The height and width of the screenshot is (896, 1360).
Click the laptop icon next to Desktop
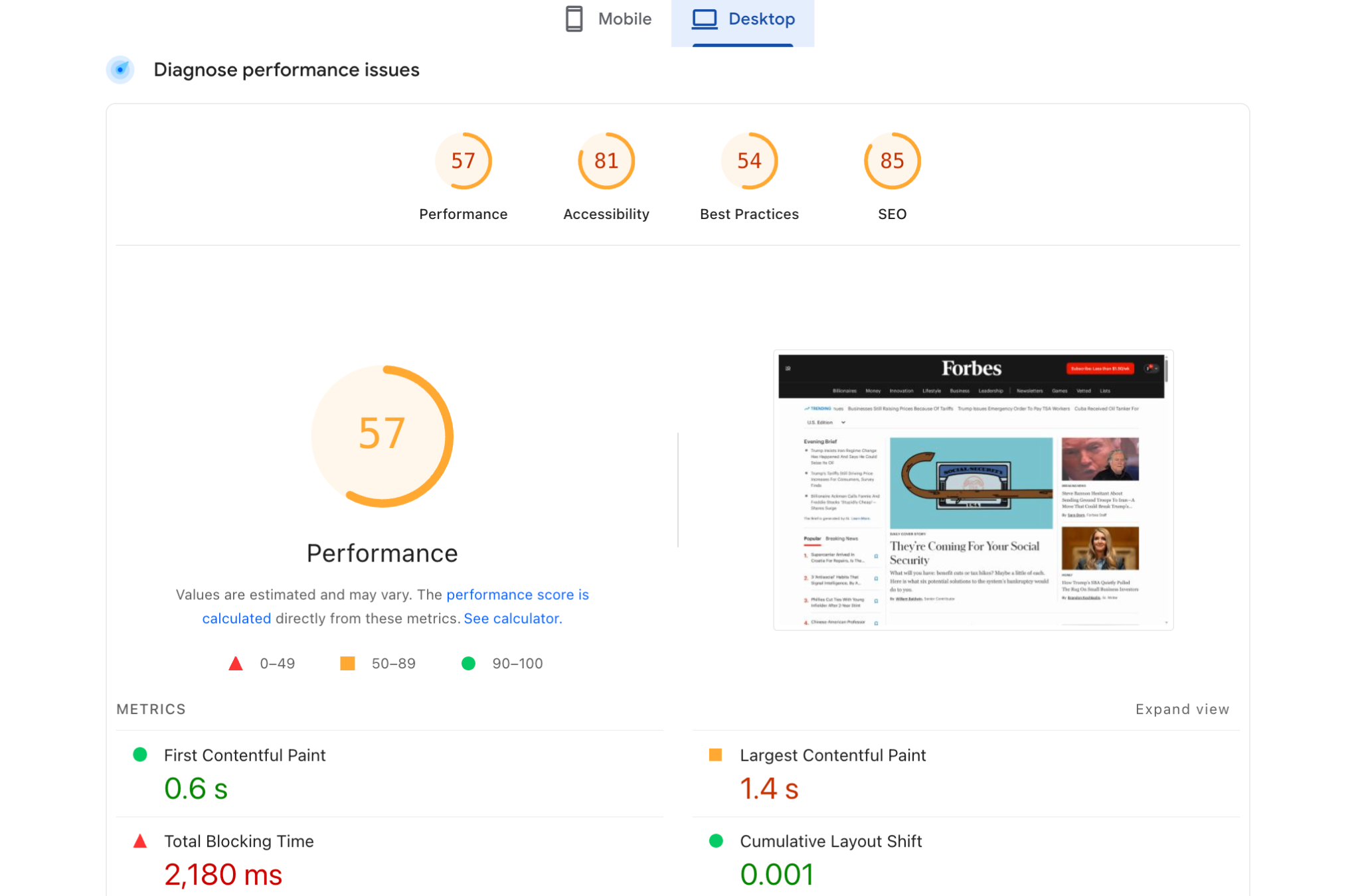pos(703,19)
